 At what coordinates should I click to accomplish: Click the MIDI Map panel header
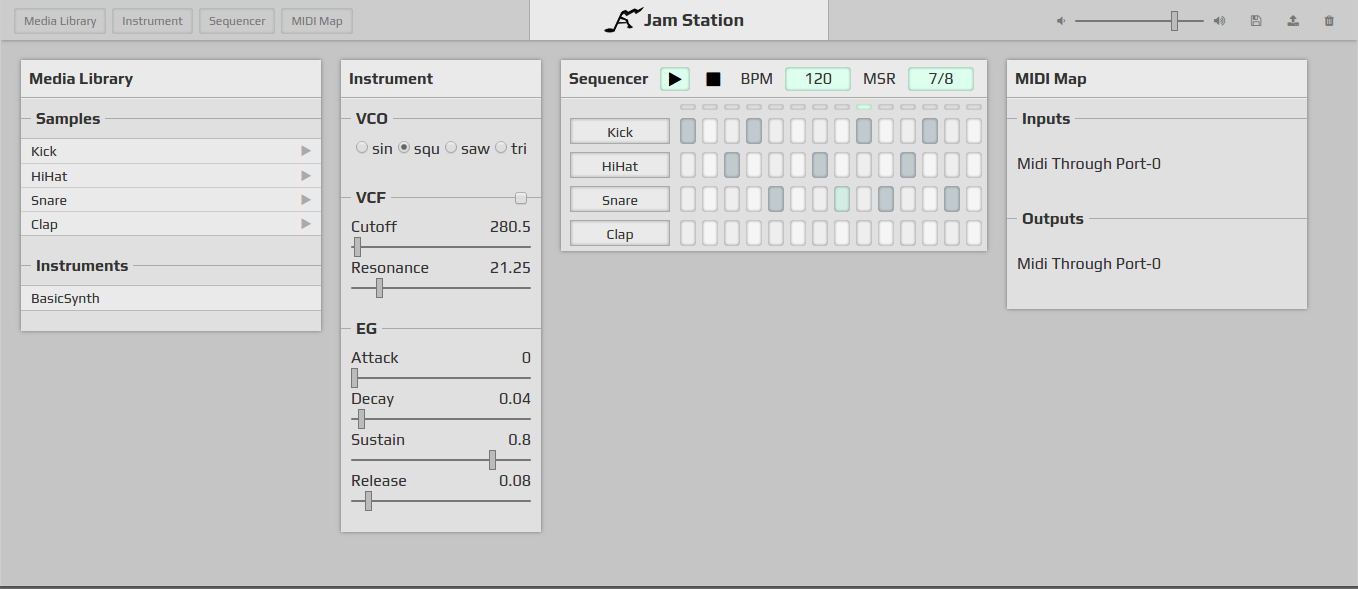pos(1157,79)
